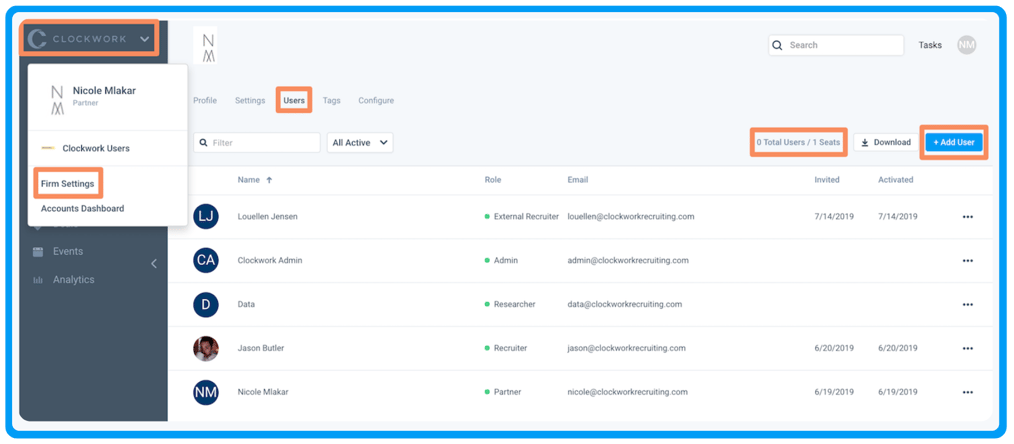Open more options for Louellen Jensen
This screenshot has height=444, width=1014.
click(x=967, y=217)
